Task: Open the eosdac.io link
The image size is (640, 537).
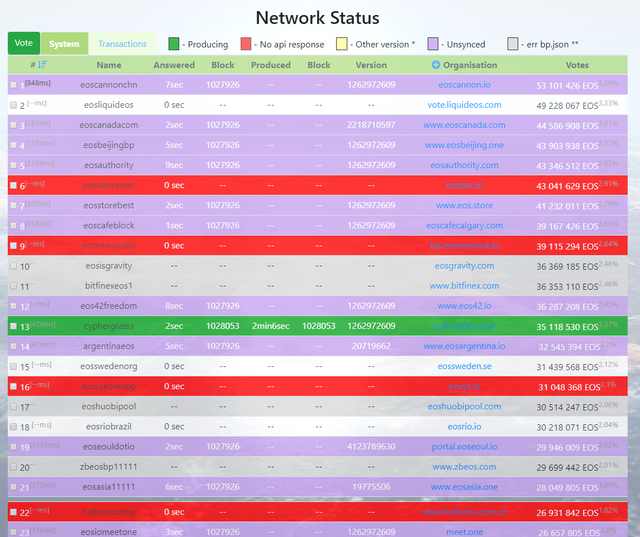Action: point(464,185)
